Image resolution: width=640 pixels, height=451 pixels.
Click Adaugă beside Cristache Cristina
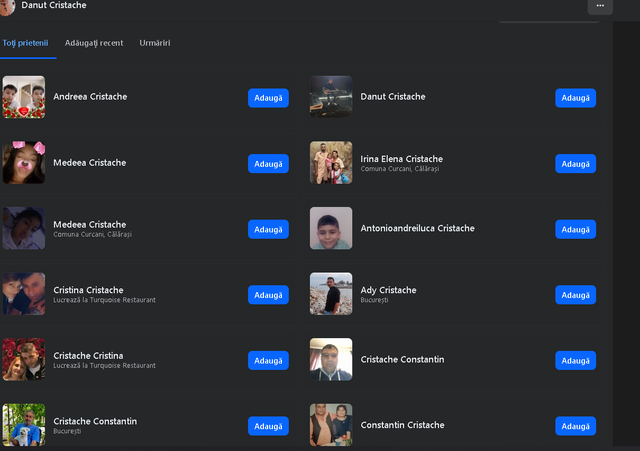tap(268, 360)
